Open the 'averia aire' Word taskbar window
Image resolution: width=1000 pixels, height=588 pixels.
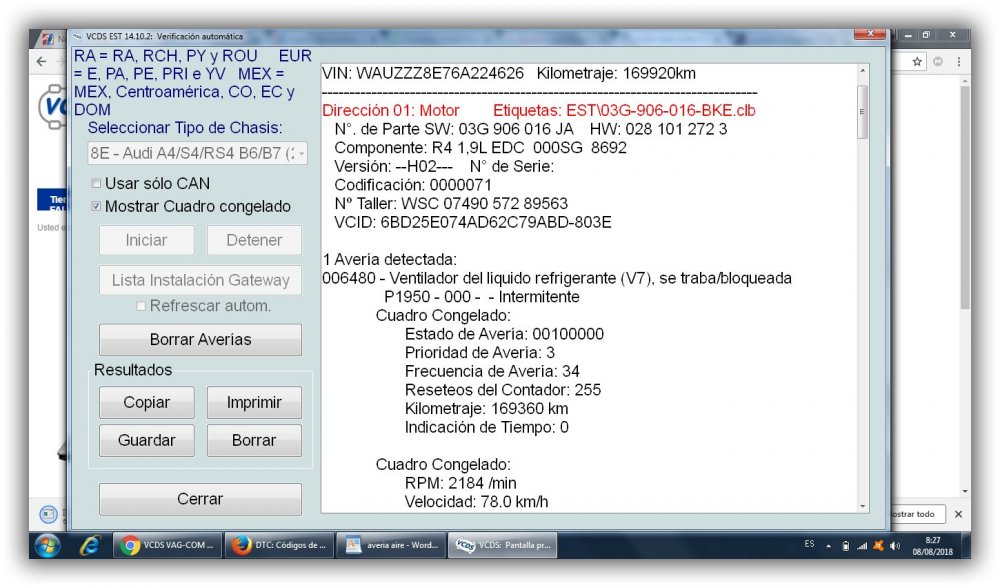click(391, 546)
